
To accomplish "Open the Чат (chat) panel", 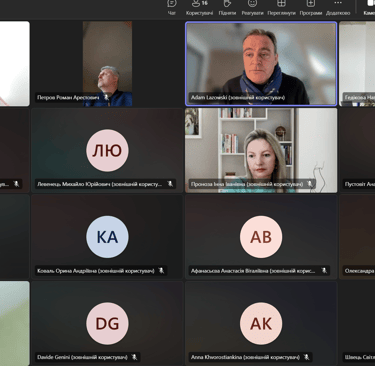I will coord(172,8).
